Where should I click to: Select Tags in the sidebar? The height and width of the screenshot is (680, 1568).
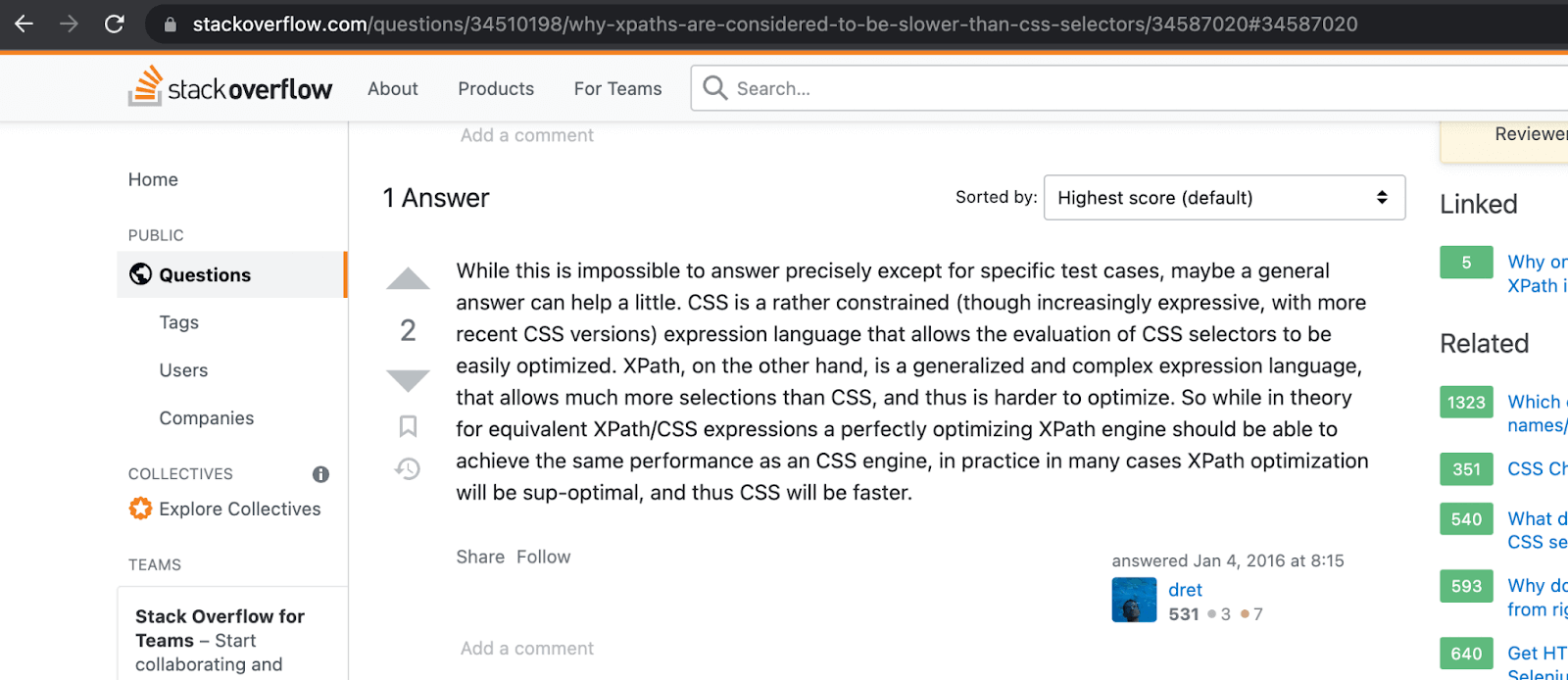click(x=179, y=322)
